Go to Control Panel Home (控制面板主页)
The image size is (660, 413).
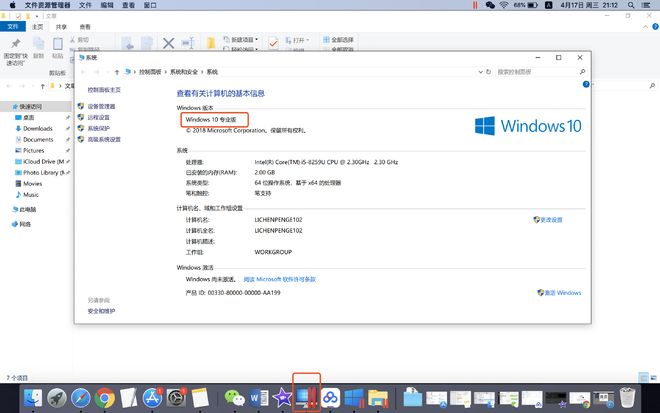(x=104, y=90)
